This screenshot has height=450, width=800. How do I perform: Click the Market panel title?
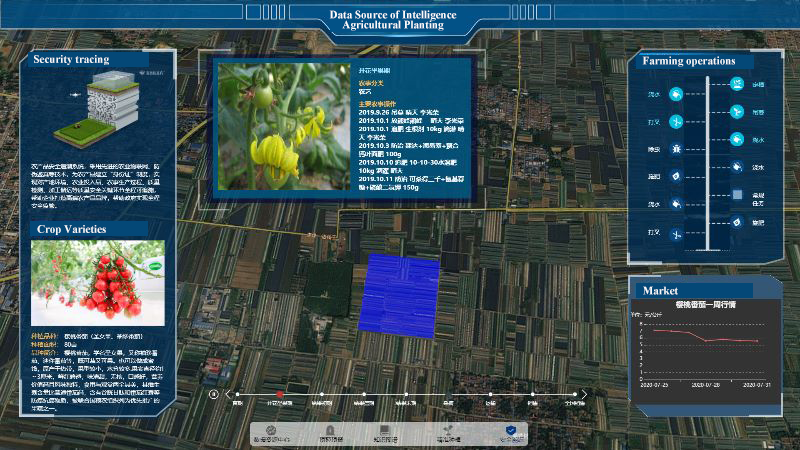point(660,291)
